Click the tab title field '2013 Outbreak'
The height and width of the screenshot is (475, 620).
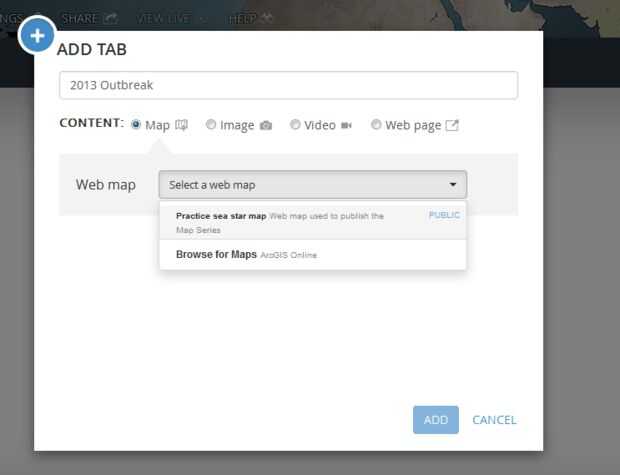pyautogui.click(x=288, y=85)
